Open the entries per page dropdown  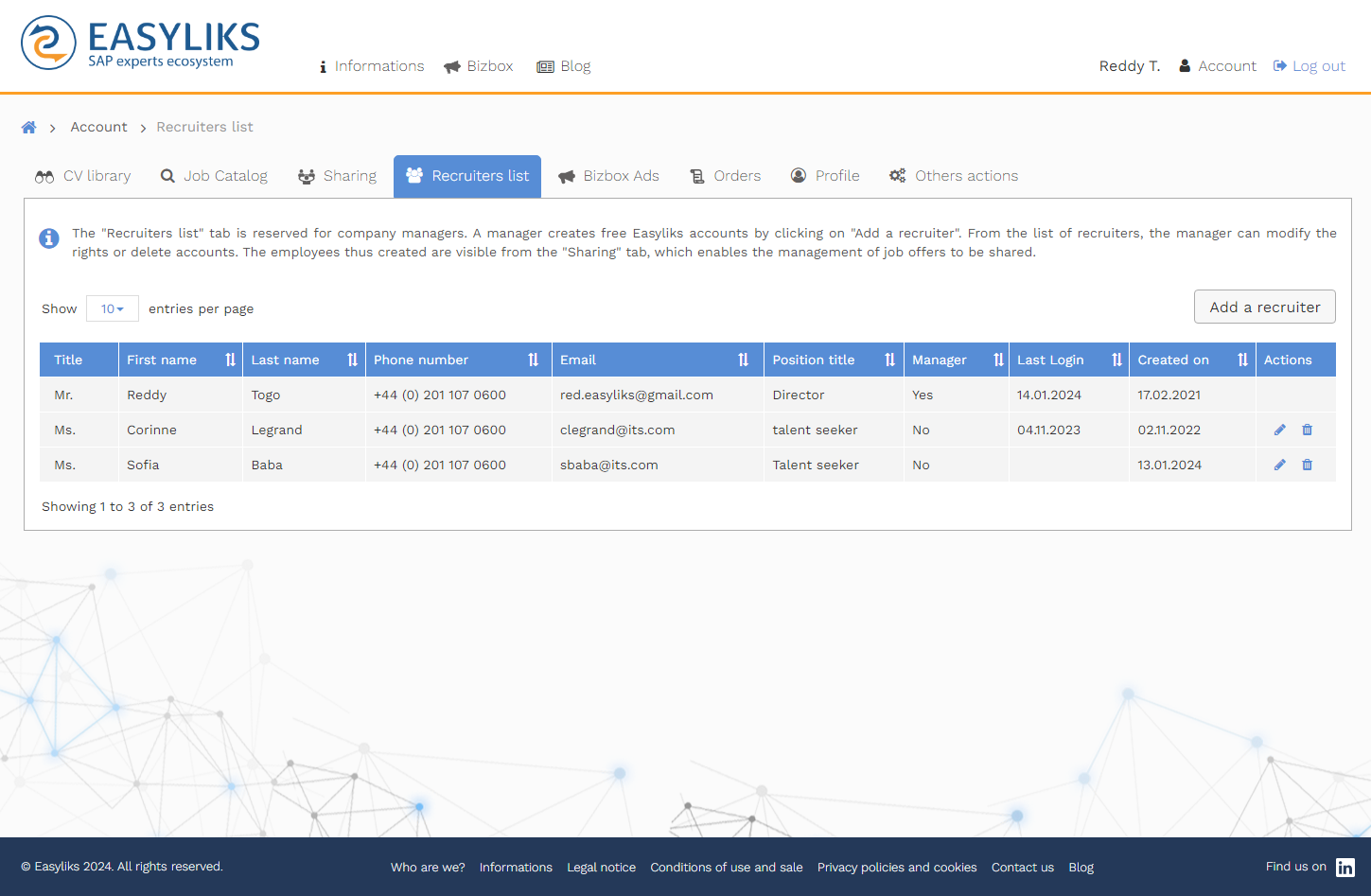point(113,308)
